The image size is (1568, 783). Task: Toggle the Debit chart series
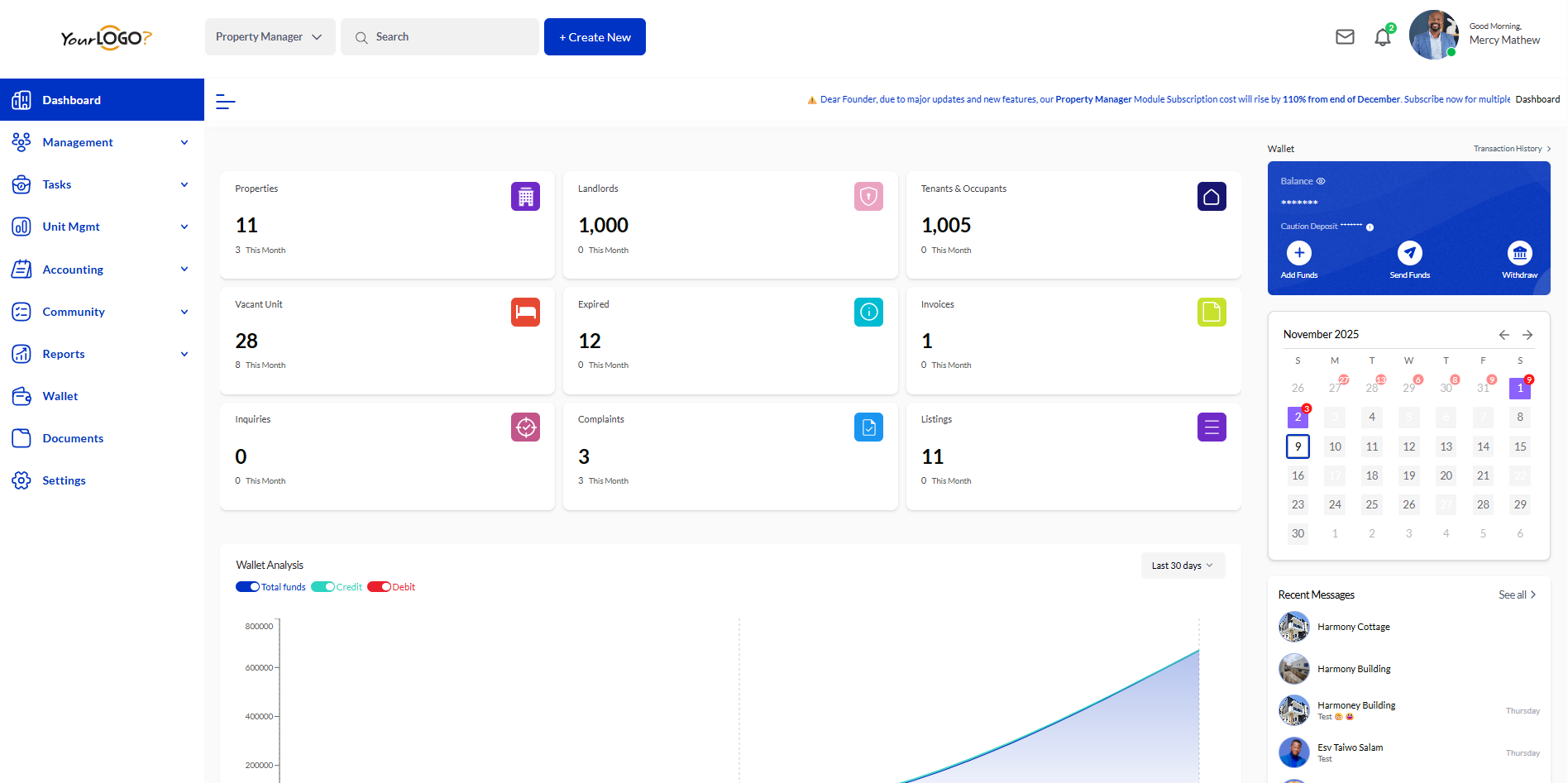coord(380,587)
